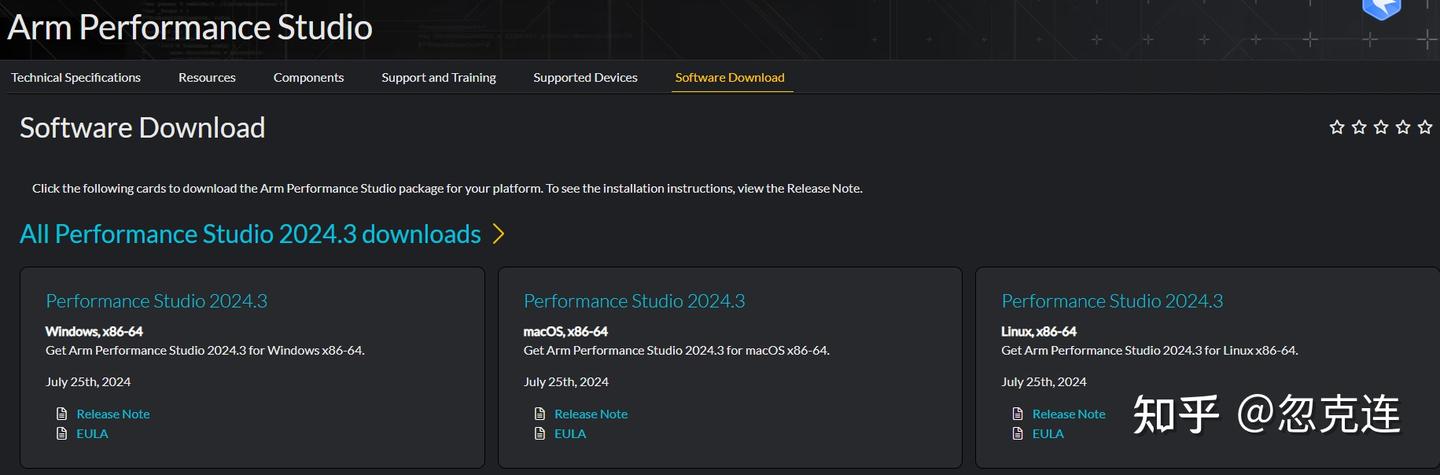1440x475 pixels.
Task: Open the Windows x86-64 Release Note link
Action: pyautogui.click(x=113, y=414)
